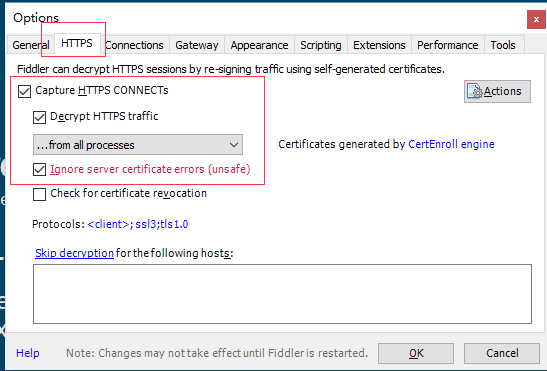547x371 pixels.
Task: Select the Scripting tab
Action: pos(321,45)
